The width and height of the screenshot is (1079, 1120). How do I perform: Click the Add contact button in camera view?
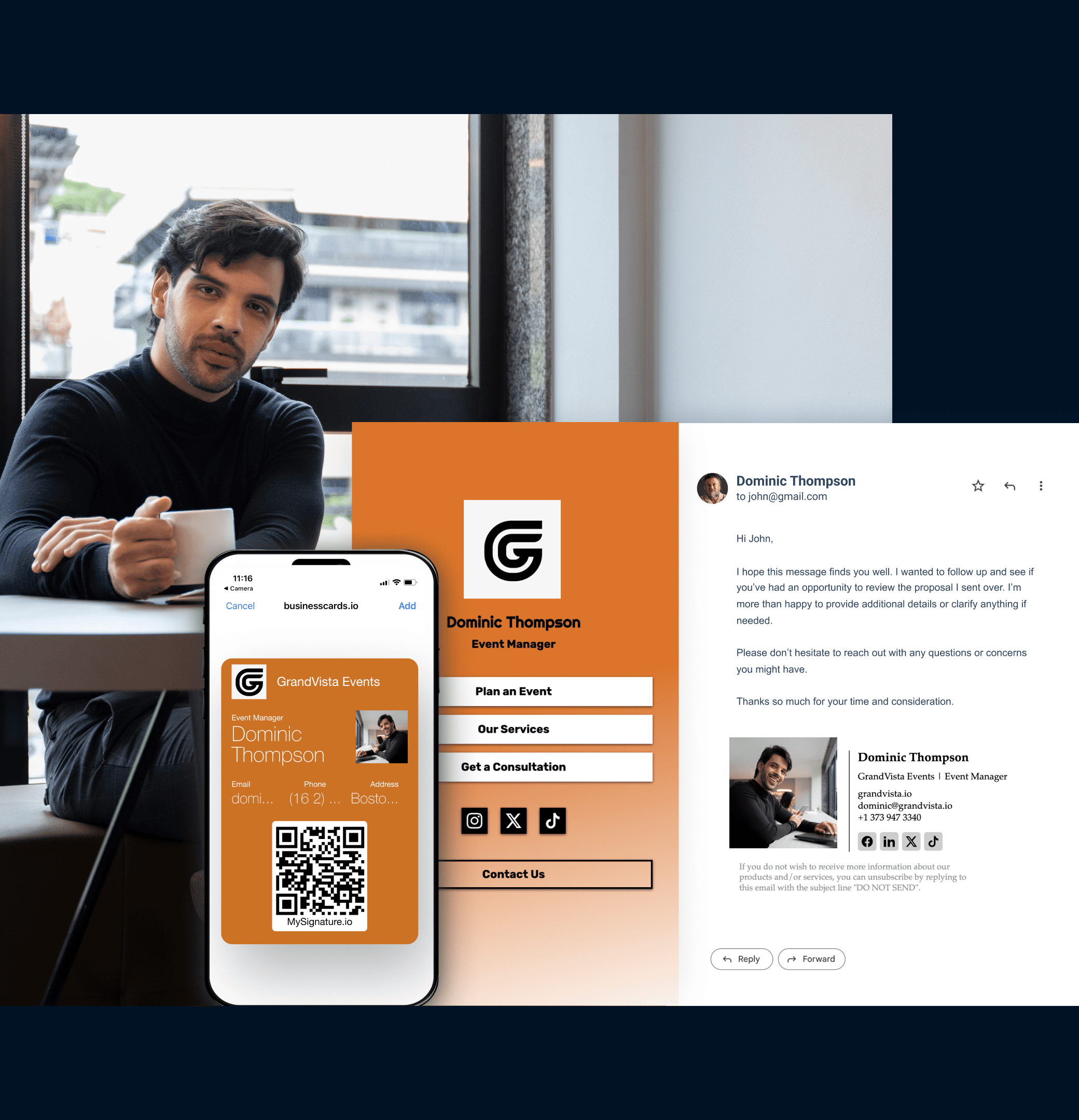(406, 605)
